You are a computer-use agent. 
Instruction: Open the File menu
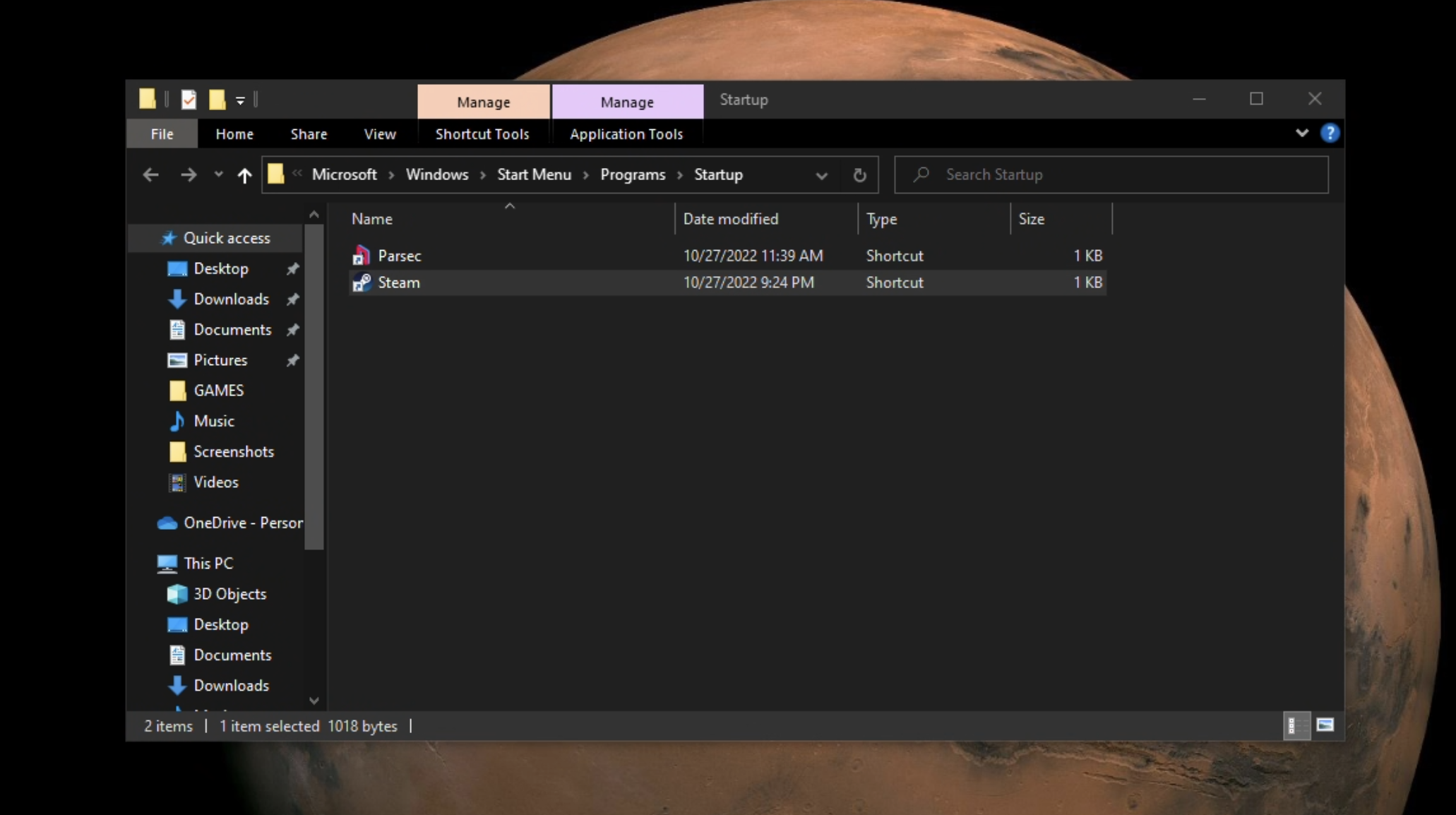tap(162, 133)
